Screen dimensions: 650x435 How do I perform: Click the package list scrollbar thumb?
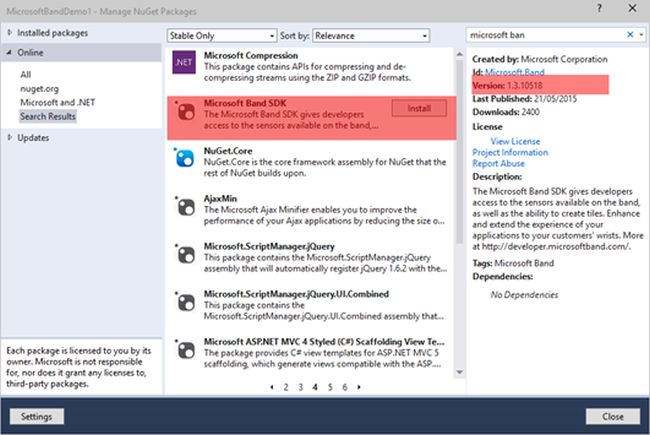(460, 151)
